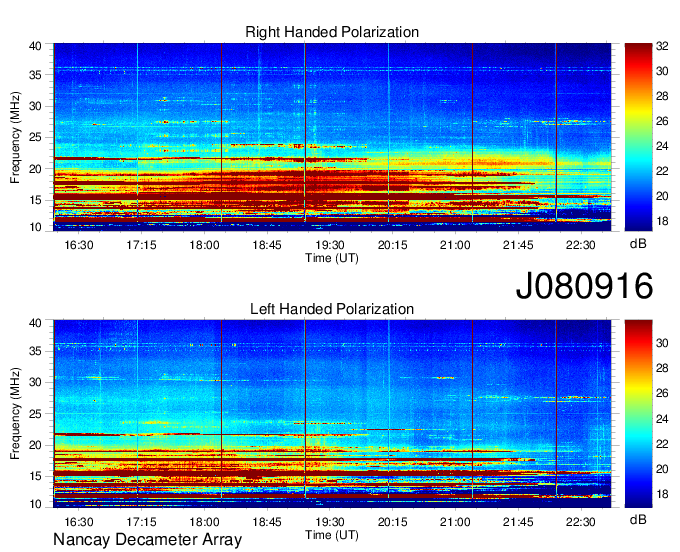Click the upper colorbar gradient scale

pos(638,137)
